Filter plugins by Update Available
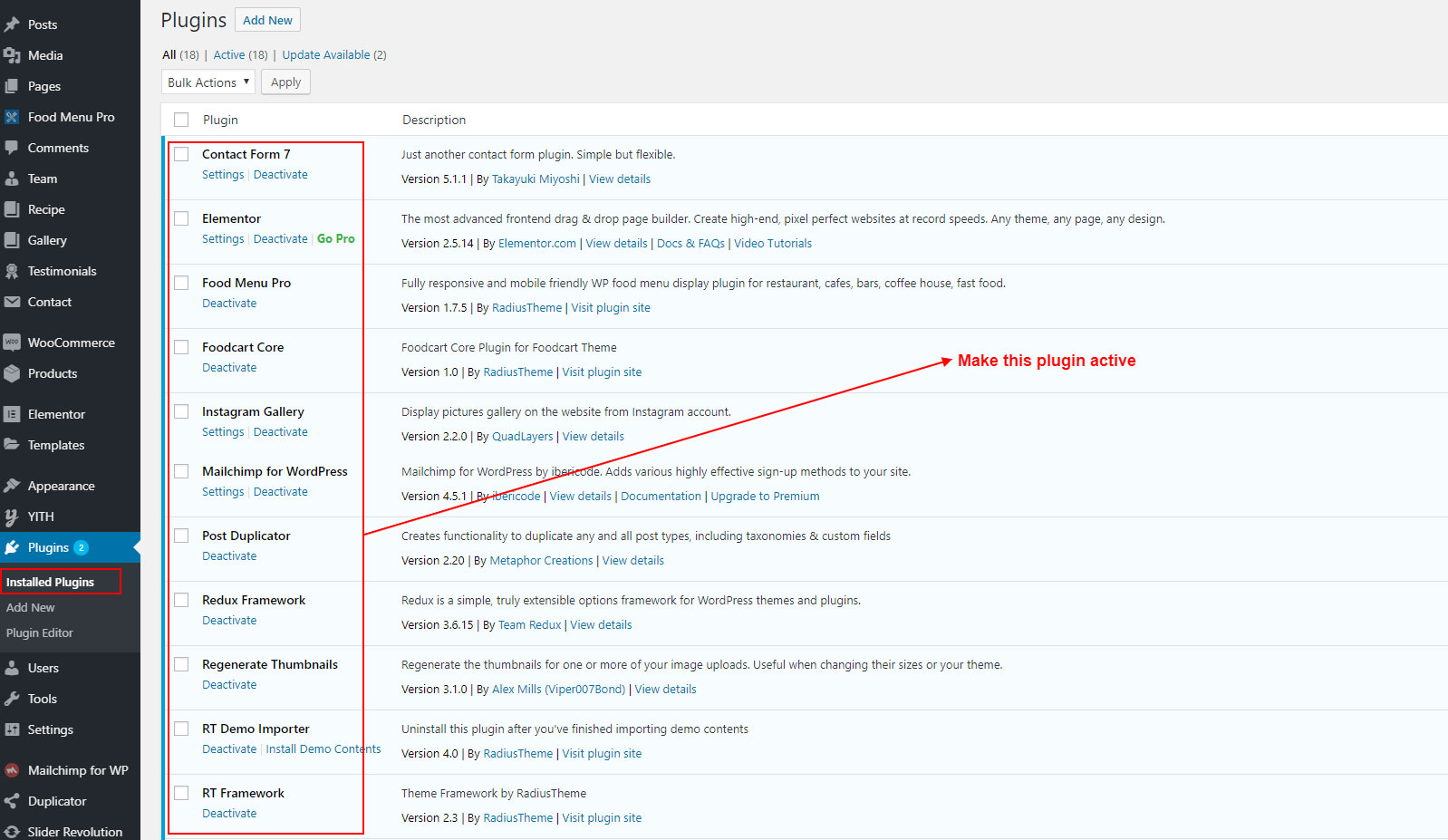Viewport: 1448px width, 840px height. click(x=334, y=55)
